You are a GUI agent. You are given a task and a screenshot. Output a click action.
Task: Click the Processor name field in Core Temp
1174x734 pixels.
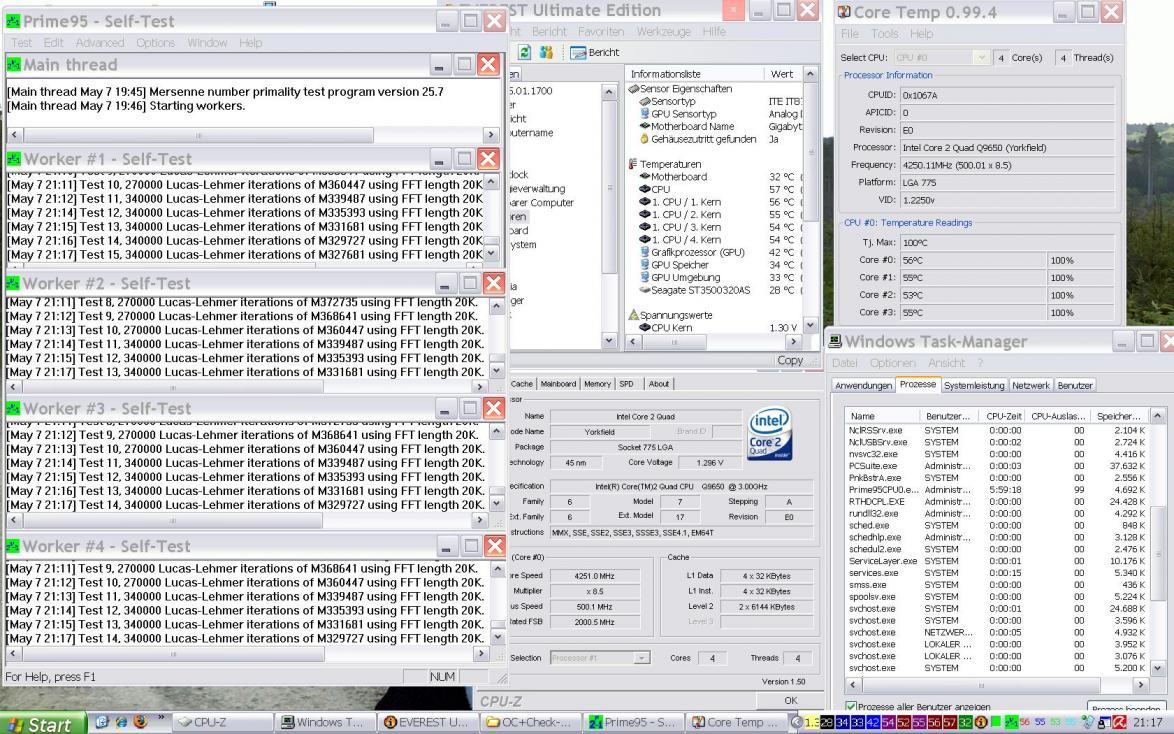(x=1007, y=148)
